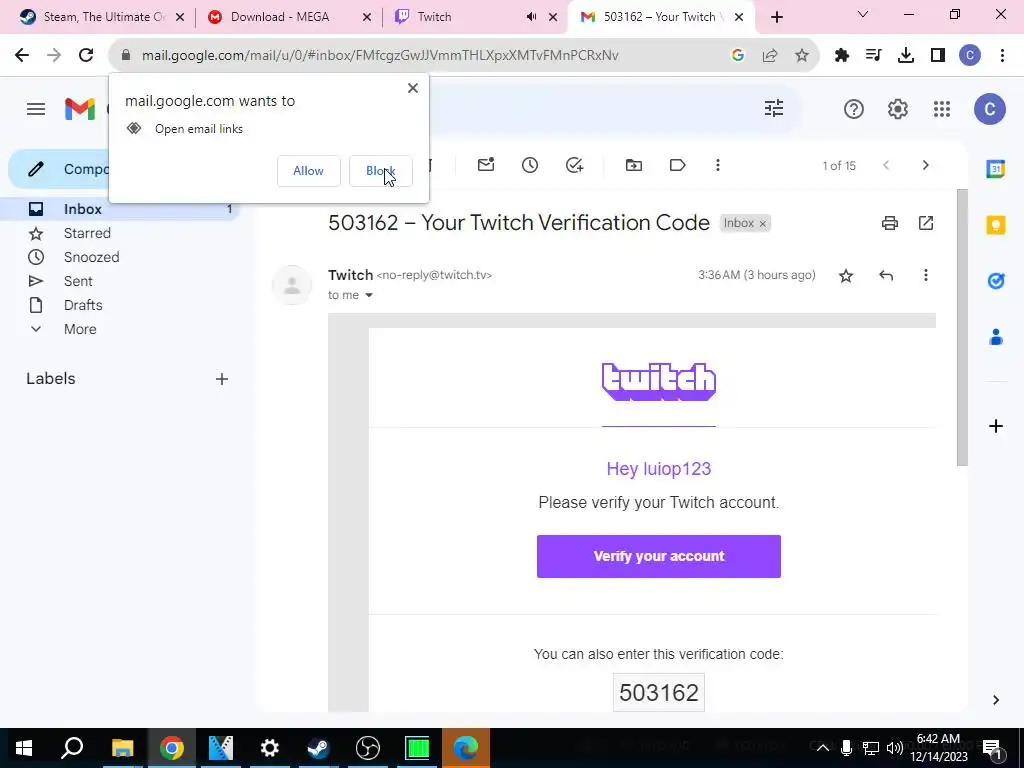Open message more options menu
This screenshot has width=1024, height=768.
pos(925,276)
